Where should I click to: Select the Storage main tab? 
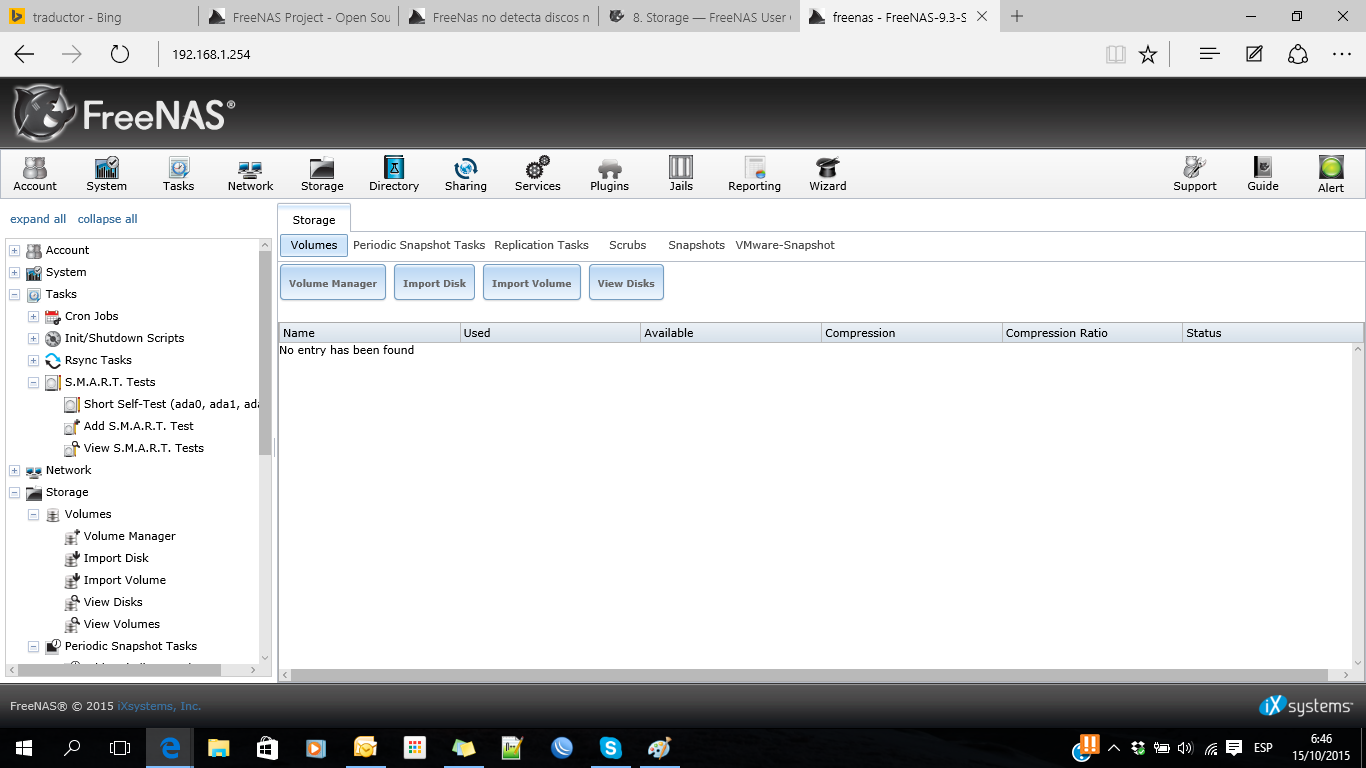[314, 219]
